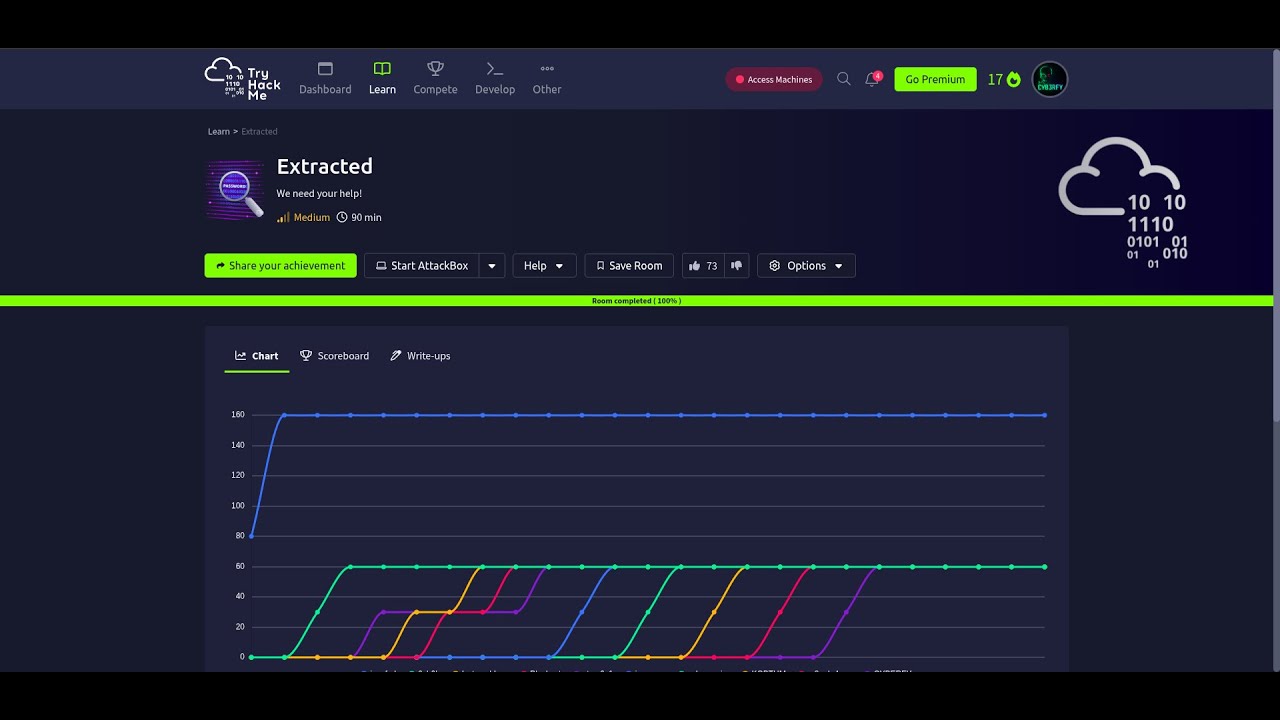Open the Compete menu

click(435, 79)
